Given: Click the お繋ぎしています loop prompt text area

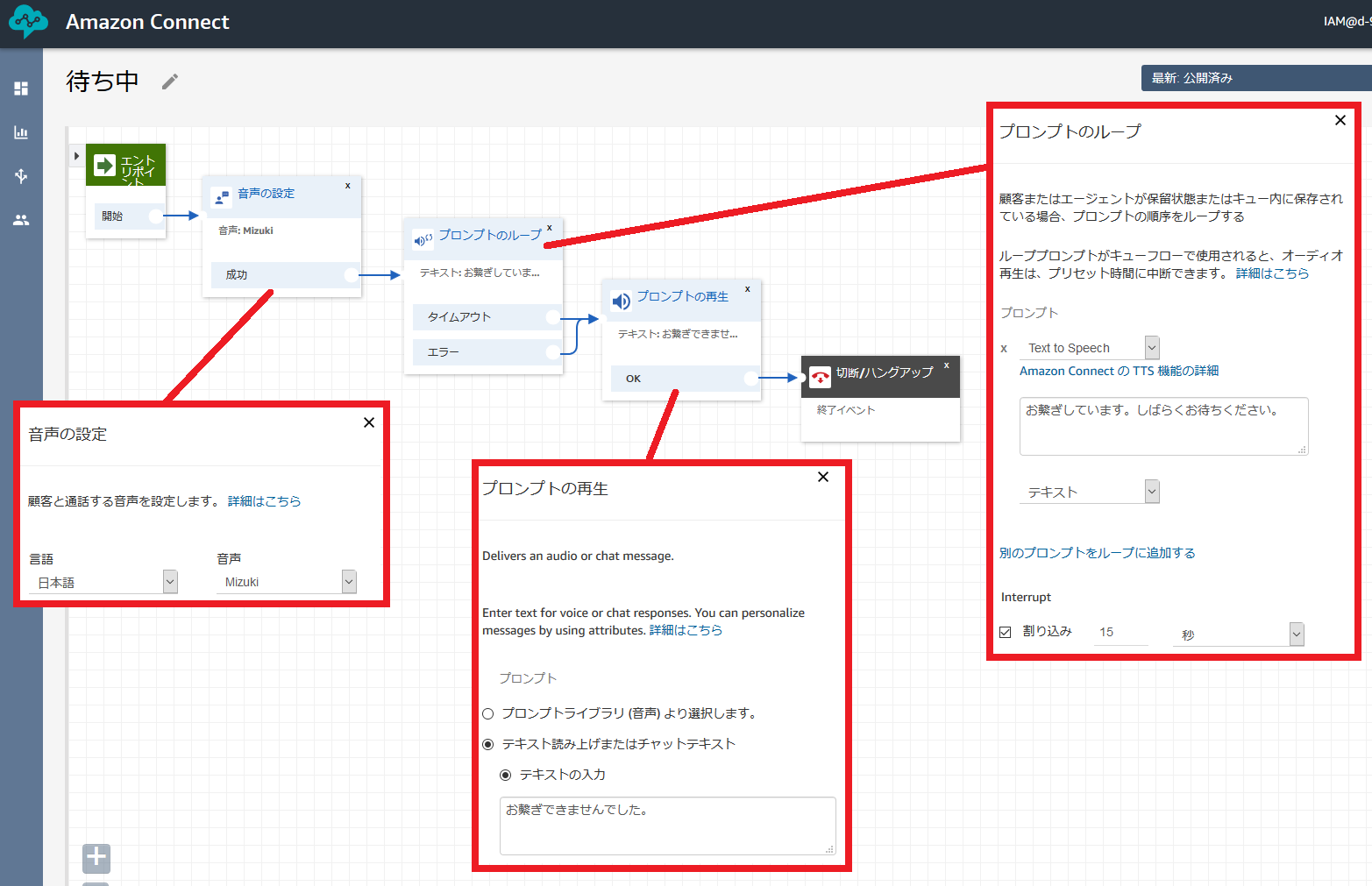Looking at the screenshot, I should click(x=1163, y=426).
